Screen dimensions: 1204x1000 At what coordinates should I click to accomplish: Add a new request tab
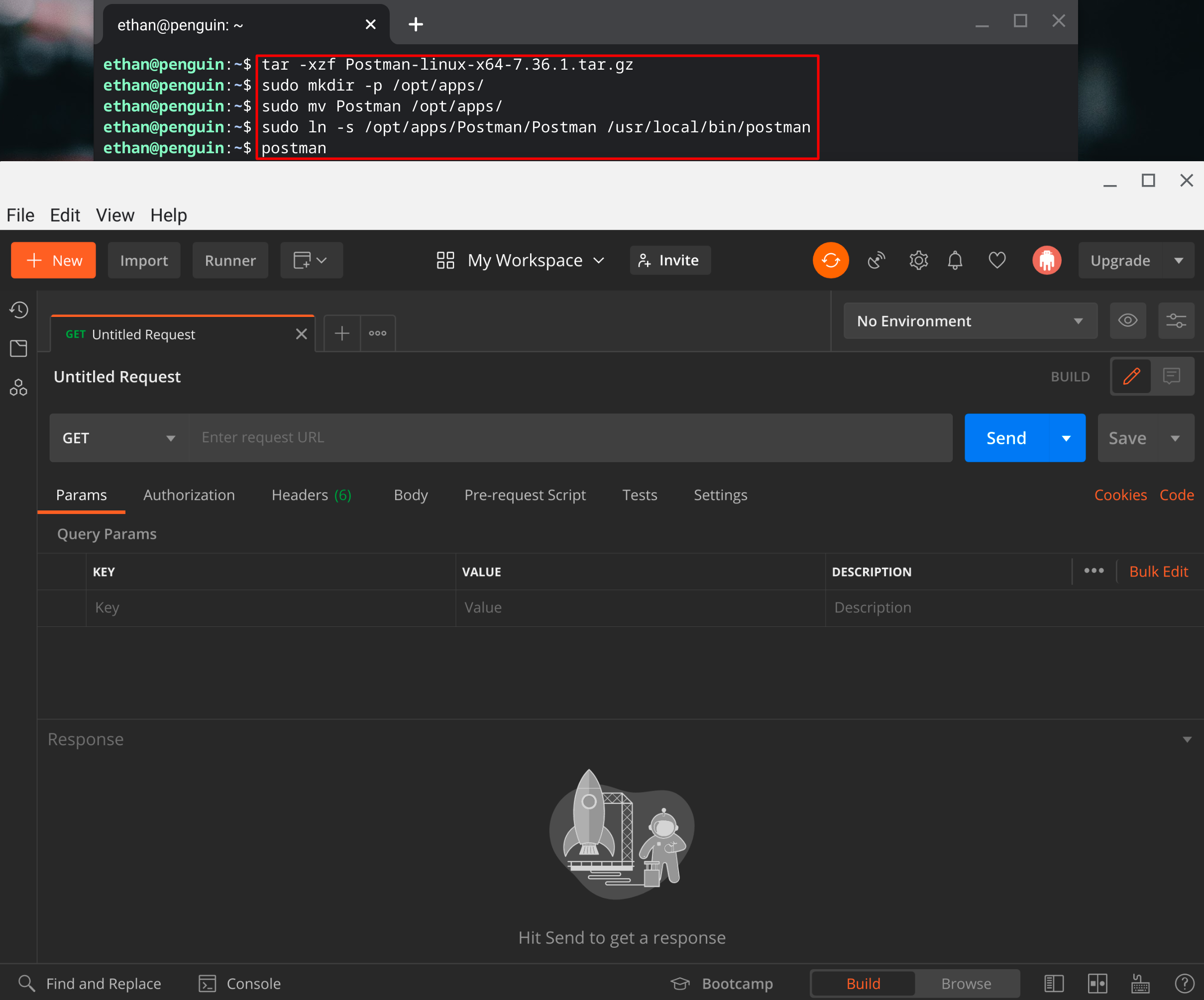[x=342, y=333]
